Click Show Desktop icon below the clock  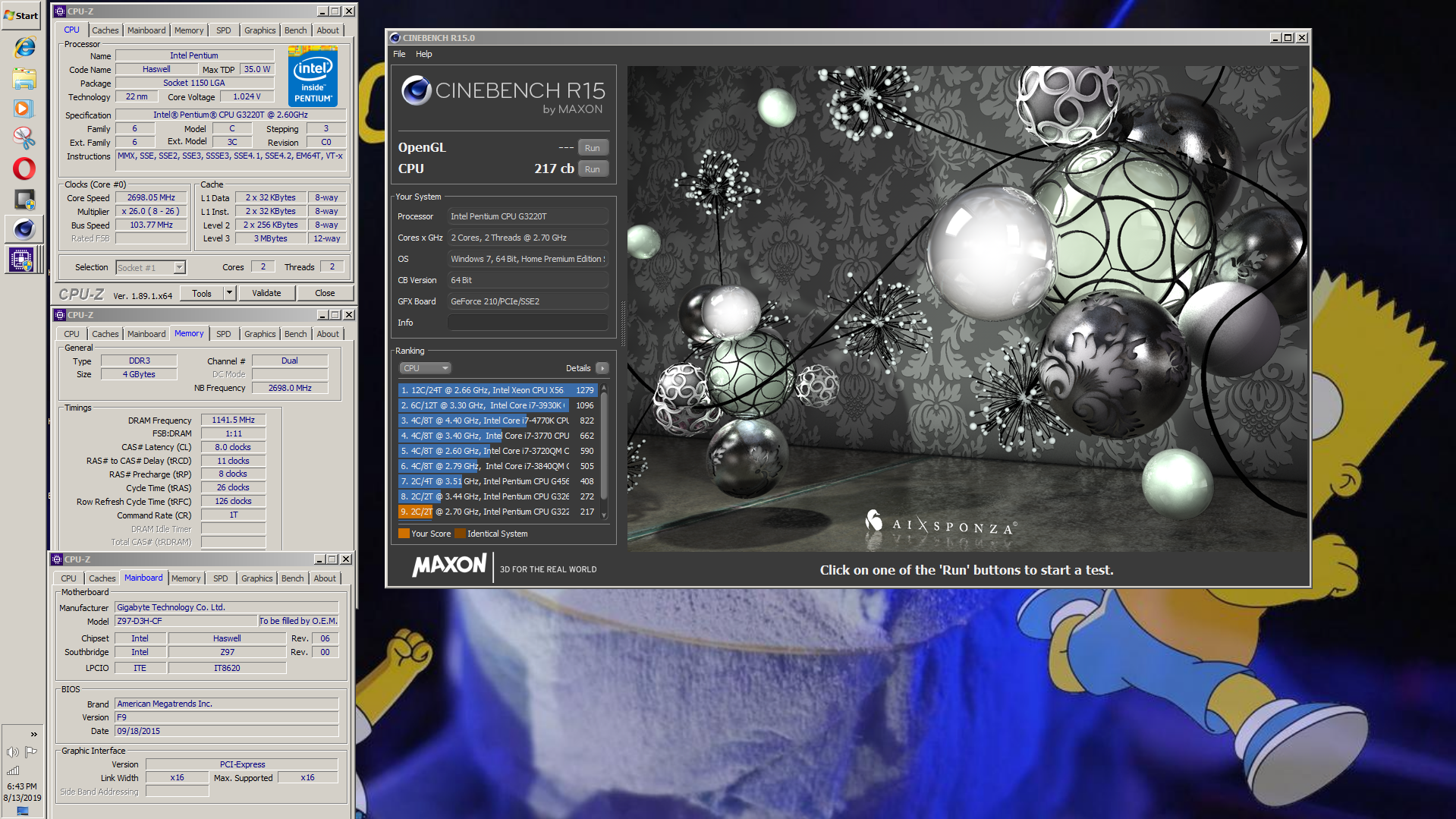(23, 811)
